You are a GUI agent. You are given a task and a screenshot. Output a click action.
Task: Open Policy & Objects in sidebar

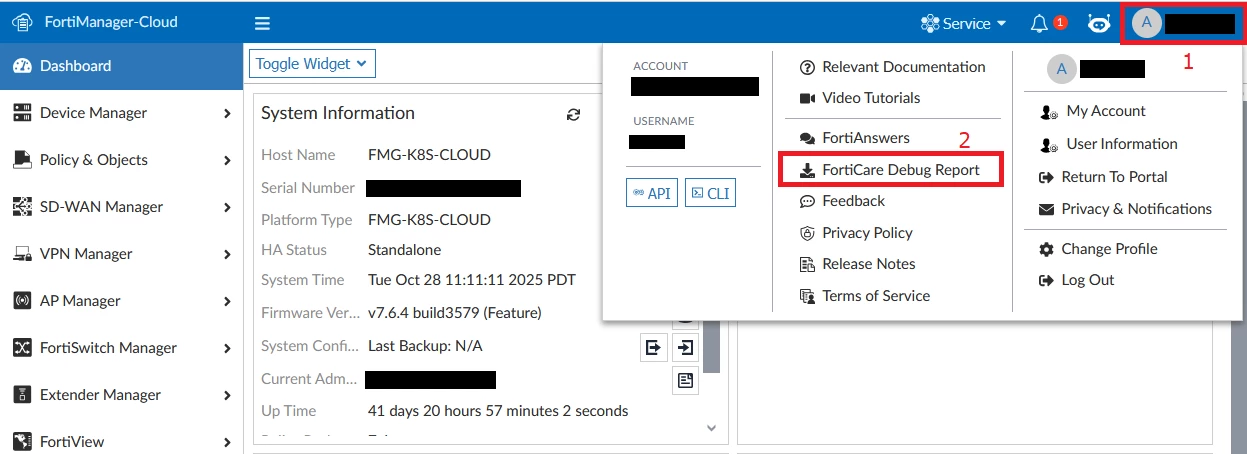coord(121,160)
